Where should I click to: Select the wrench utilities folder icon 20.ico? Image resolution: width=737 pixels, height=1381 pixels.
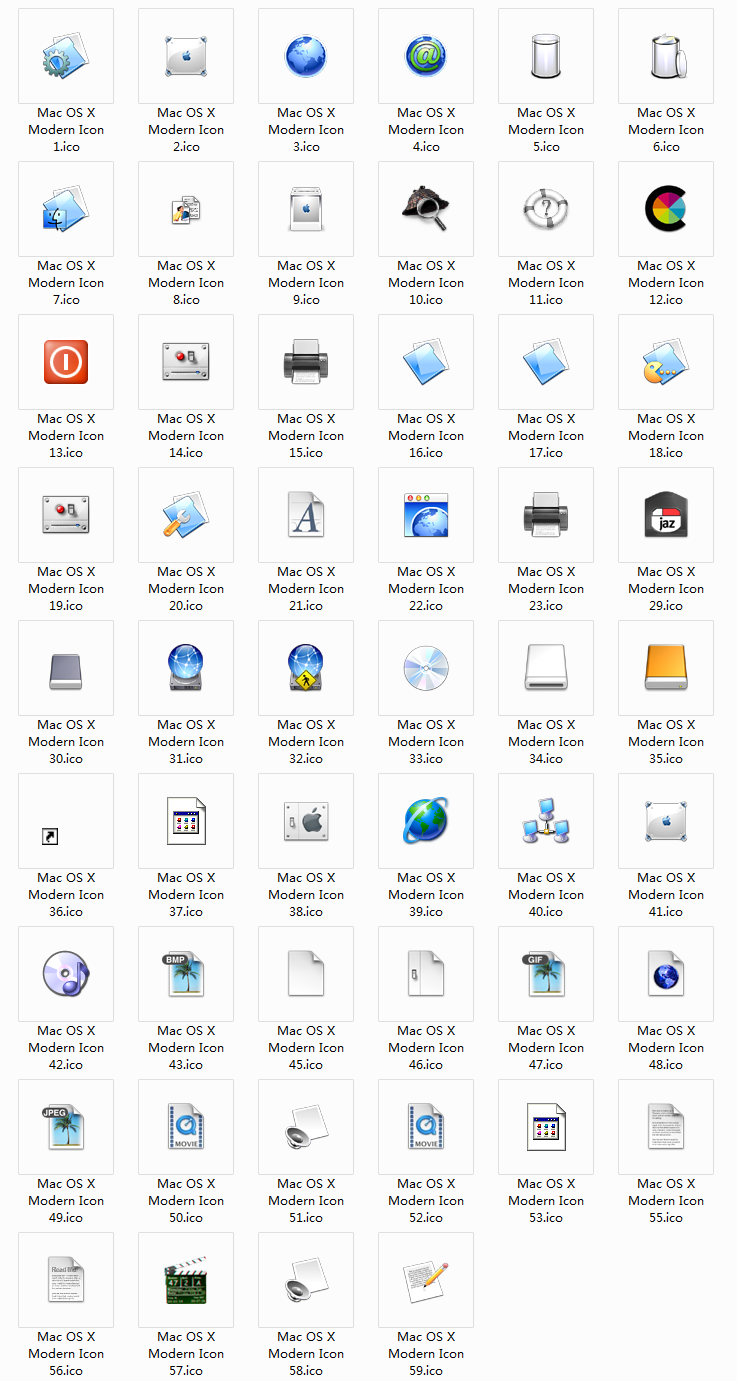(x=186, y=515)
